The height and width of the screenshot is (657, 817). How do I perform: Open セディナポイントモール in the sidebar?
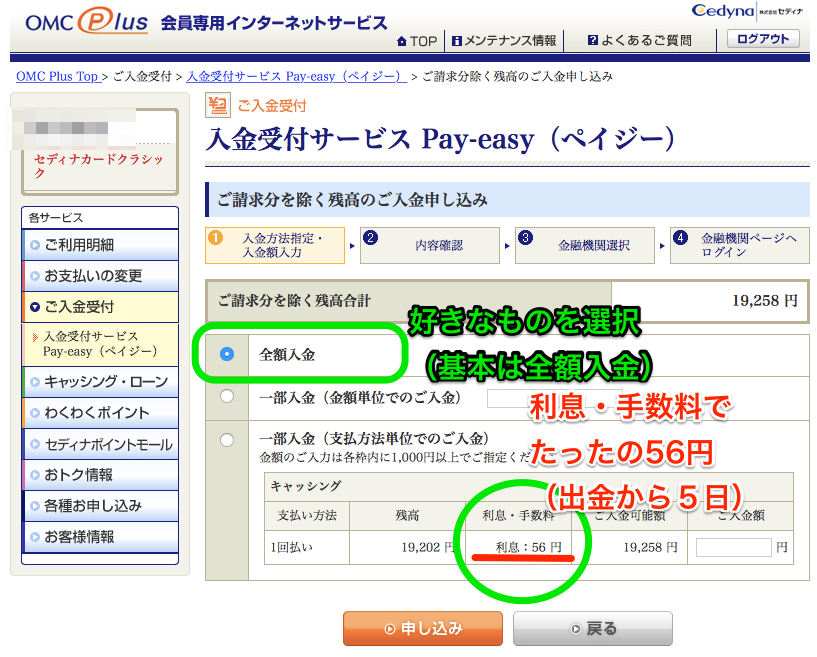click(x=101, y=444)
